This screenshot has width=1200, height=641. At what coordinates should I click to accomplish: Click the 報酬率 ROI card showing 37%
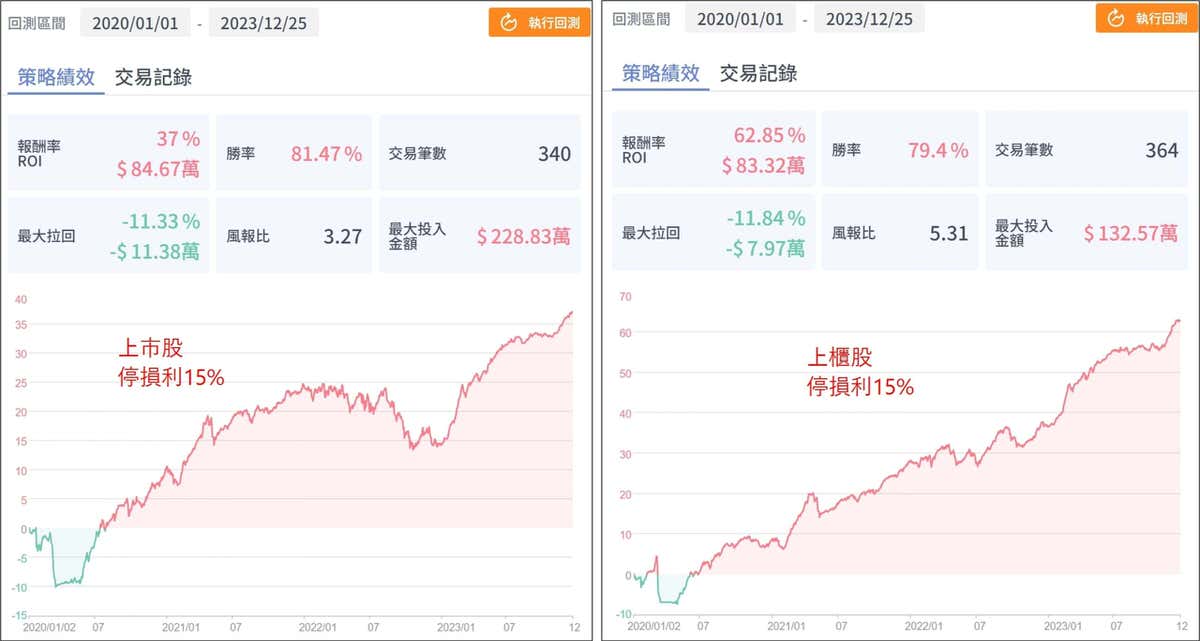coord(108,153)
